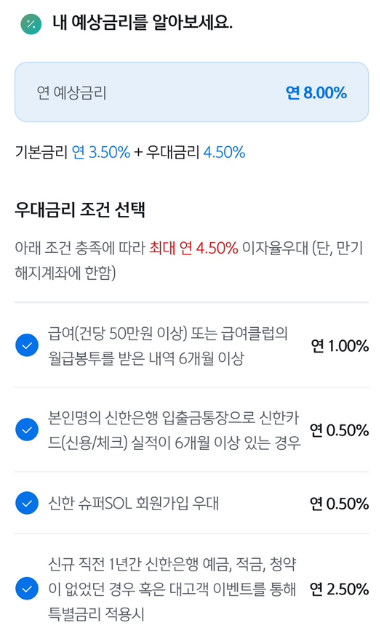Toggle the 신한 슈퍼SOL 회원가입 우대 checkbox

27,503
